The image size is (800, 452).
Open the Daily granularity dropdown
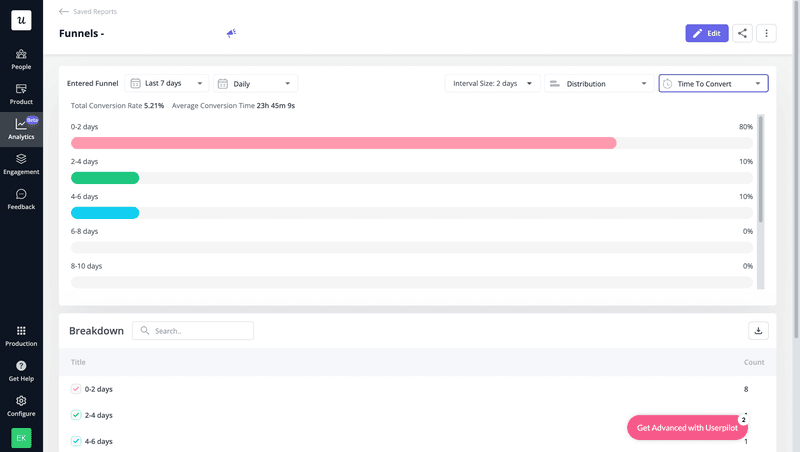pos(256,83)
